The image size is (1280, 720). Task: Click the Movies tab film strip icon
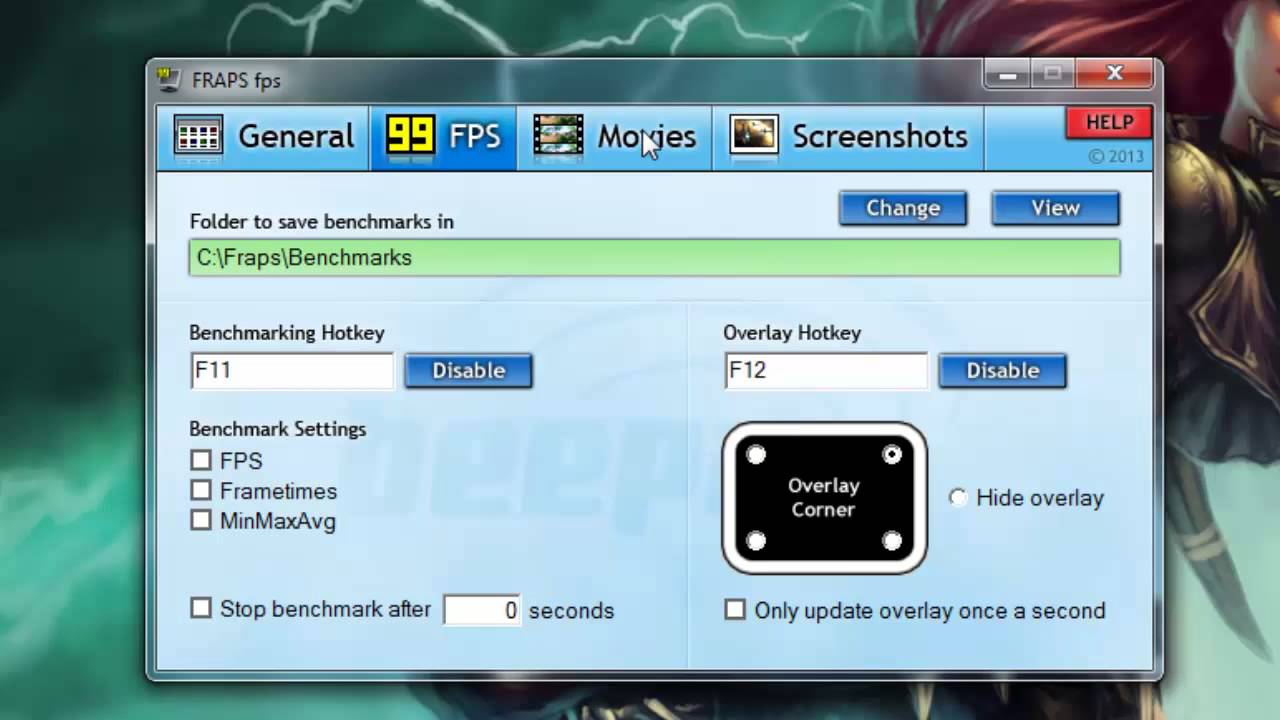coord(558,136)
